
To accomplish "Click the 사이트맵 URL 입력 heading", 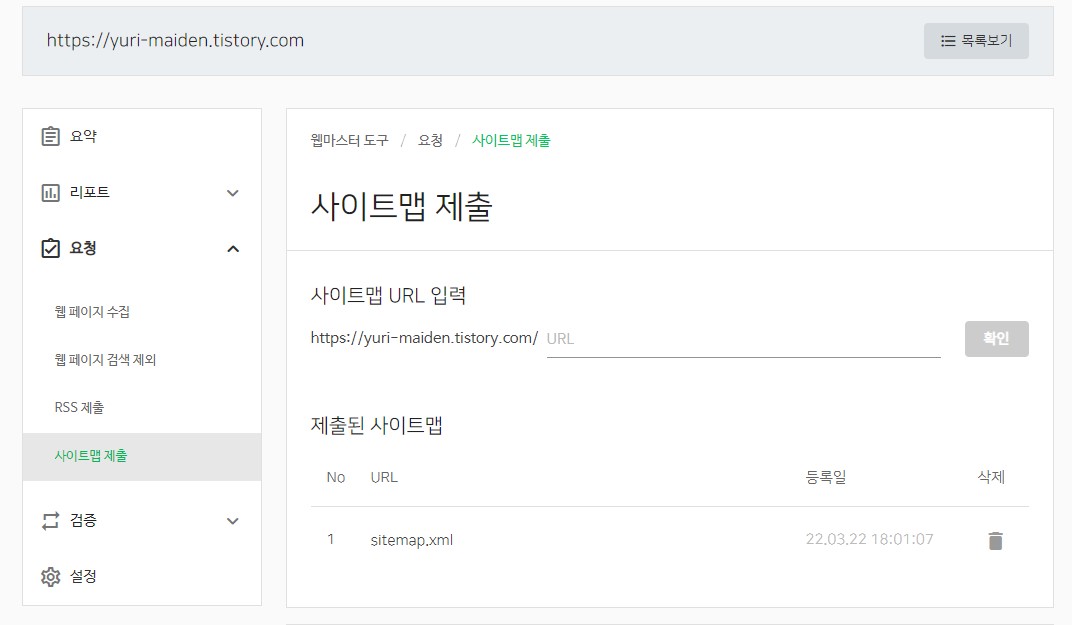I will tap(388, 295).
